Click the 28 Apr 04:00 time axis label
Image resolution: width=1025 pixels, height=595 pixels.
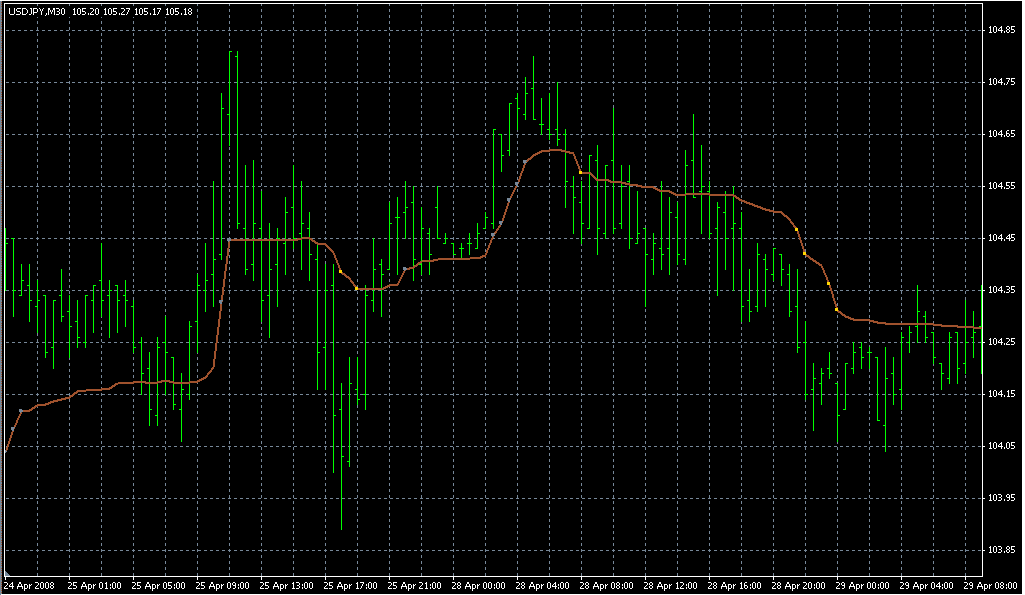point(540,585)
